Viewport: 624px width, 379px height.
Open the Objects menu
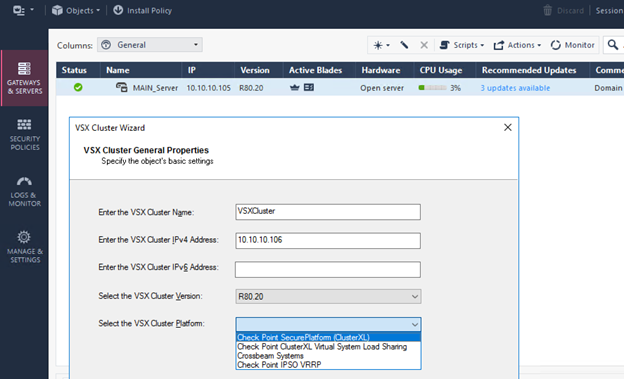(76, 10)
